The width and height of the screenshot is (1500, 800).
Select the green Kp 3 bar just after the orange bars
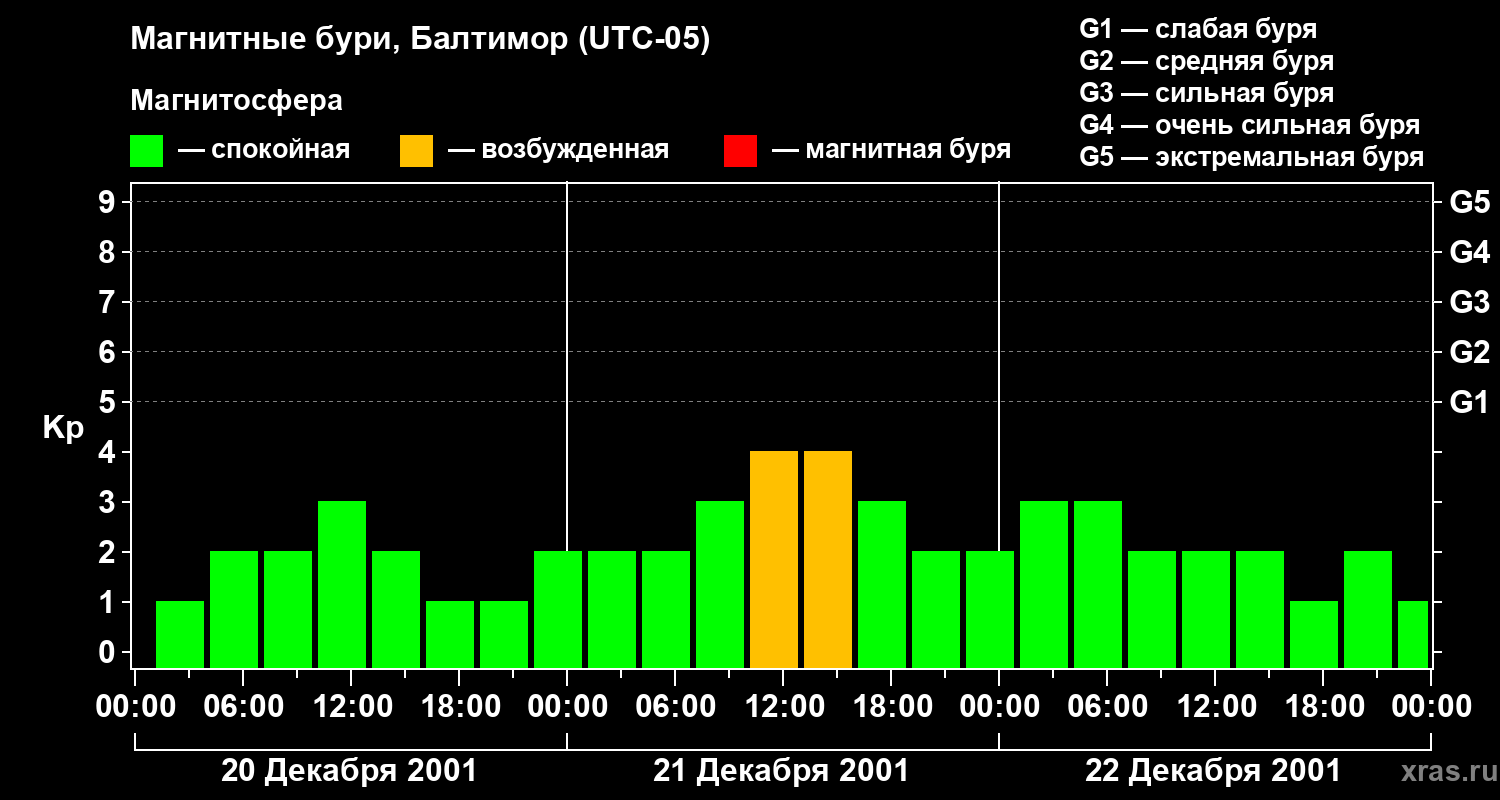(882, 584)
